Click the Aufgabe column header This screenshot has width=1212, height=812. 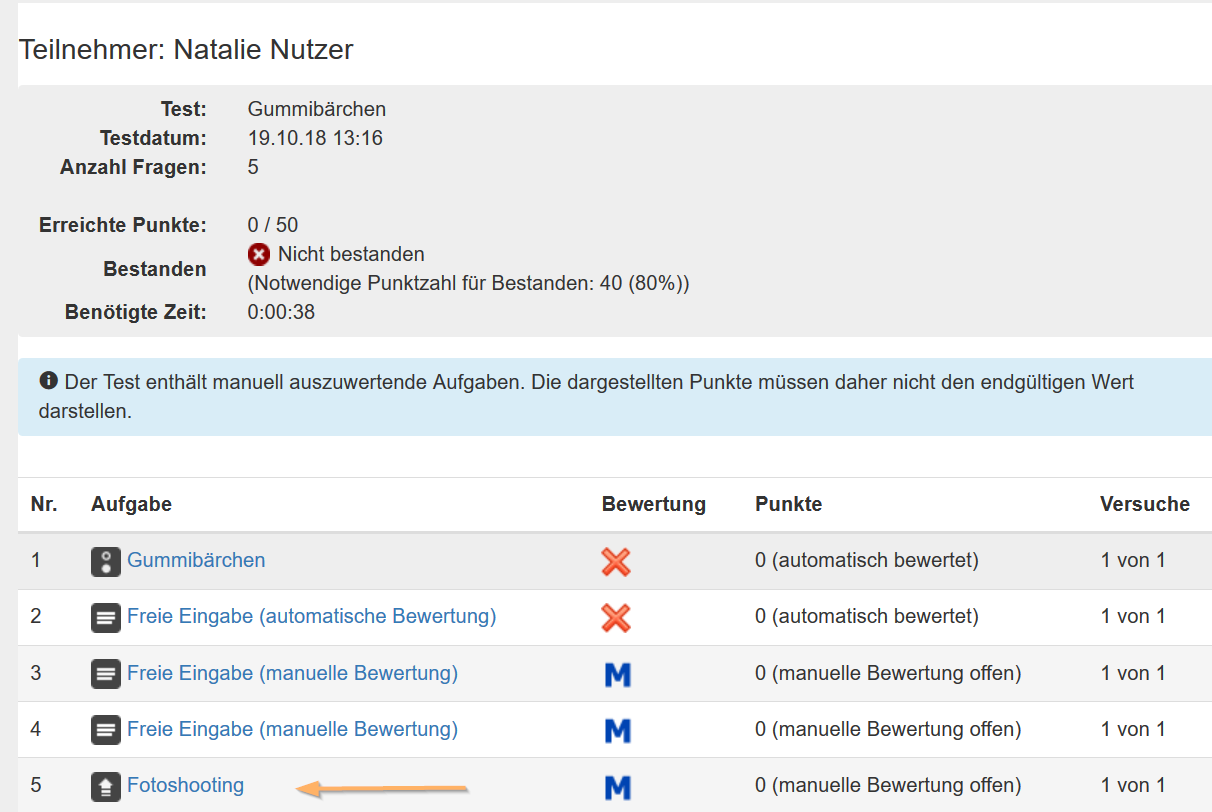tap(131, 504)
